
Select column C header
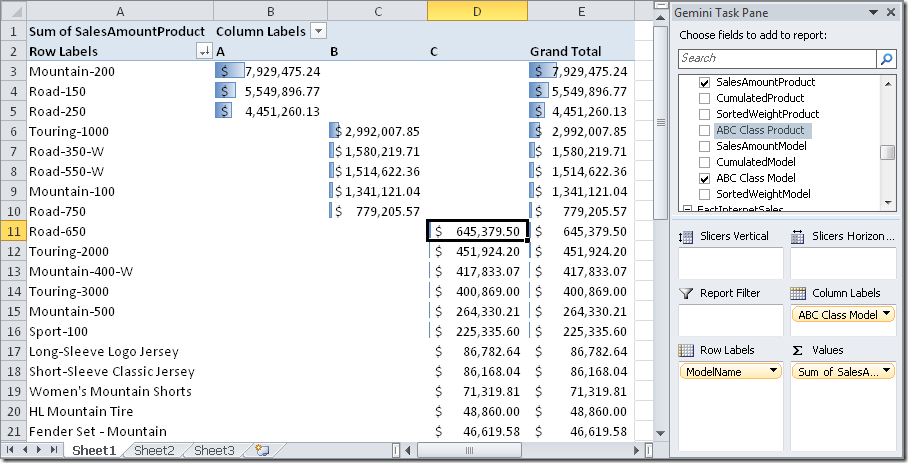click(x=378, y=11)
